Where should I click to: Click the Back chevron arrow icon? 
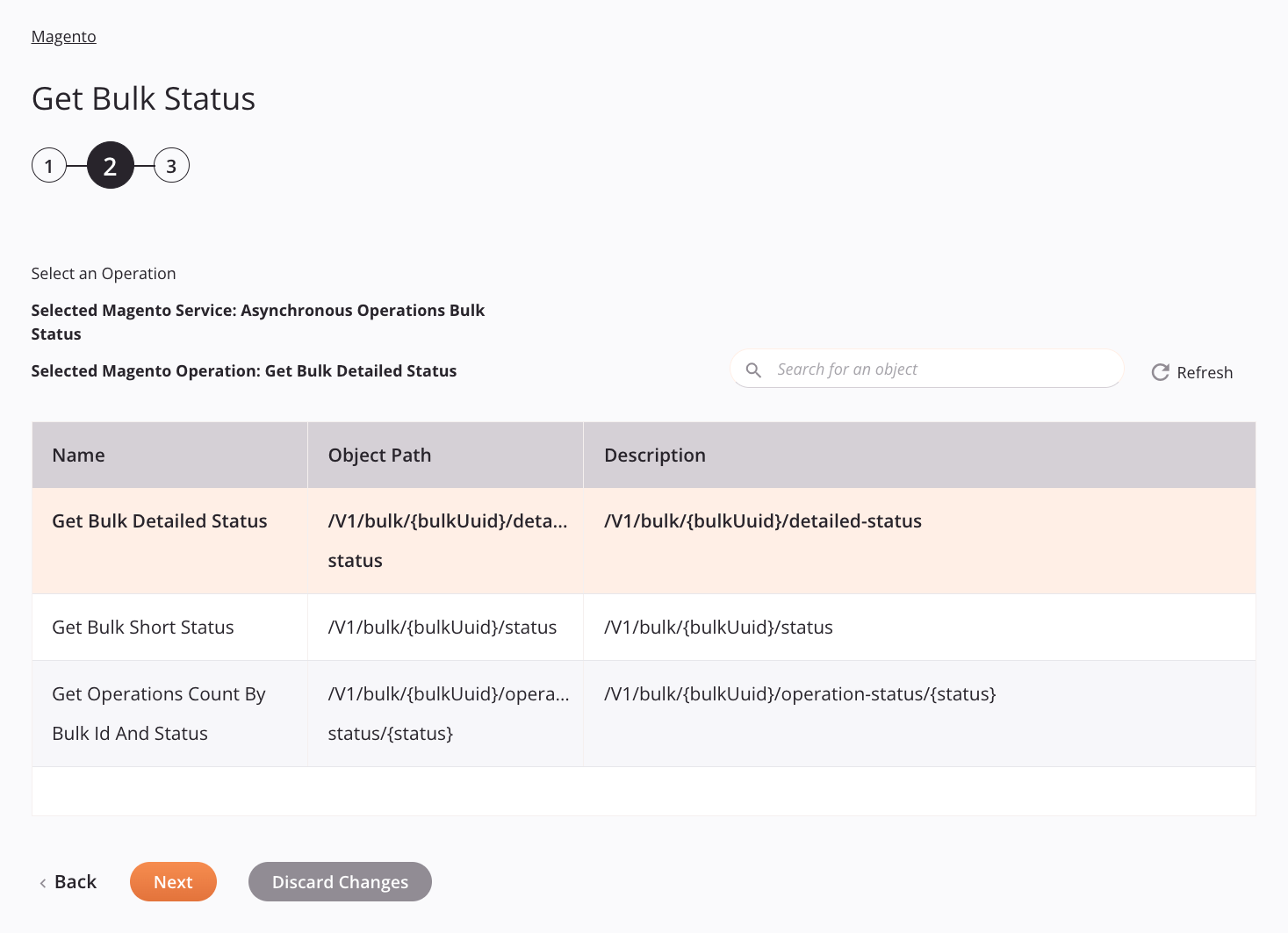tap(43, 883)
